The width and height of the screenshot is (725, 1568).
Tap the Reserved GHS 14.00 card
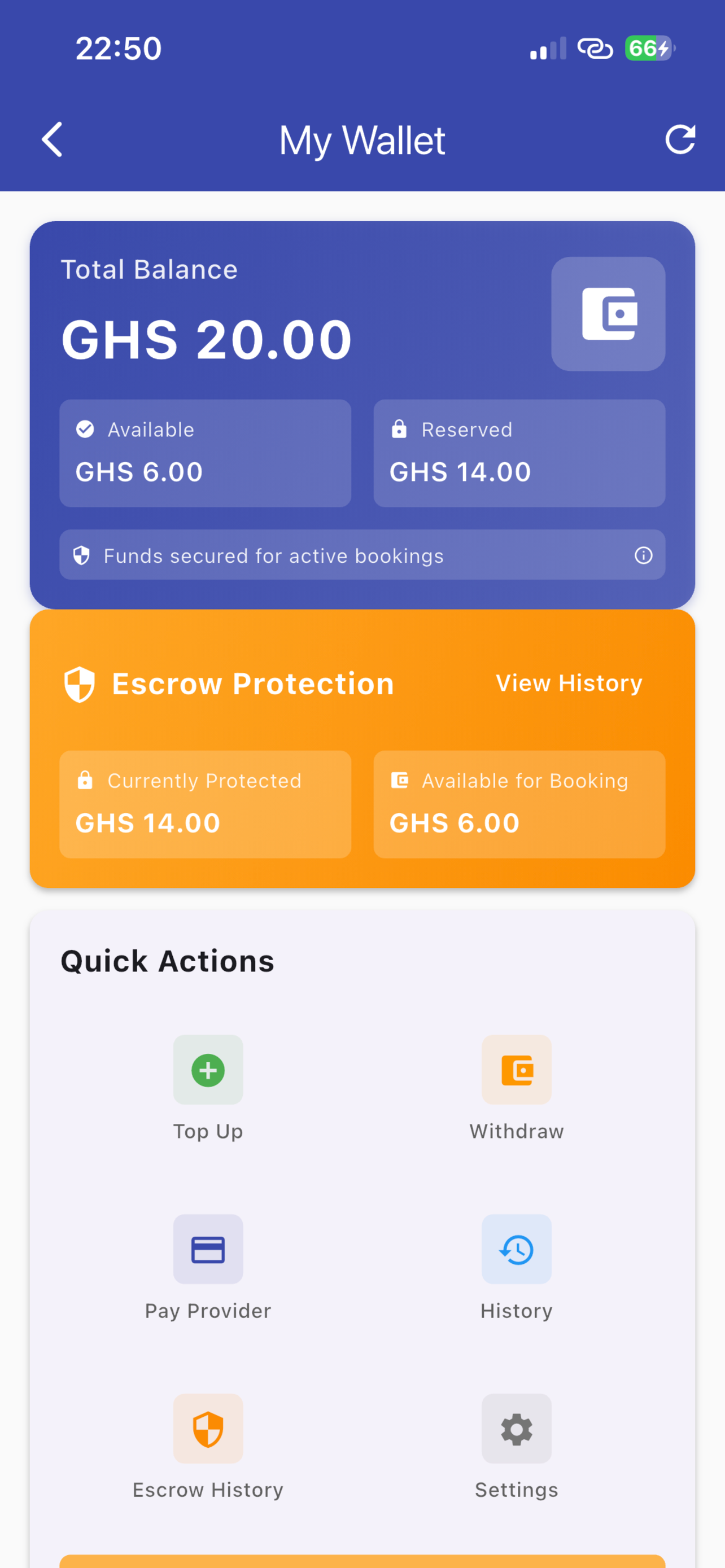click(519, 453)
